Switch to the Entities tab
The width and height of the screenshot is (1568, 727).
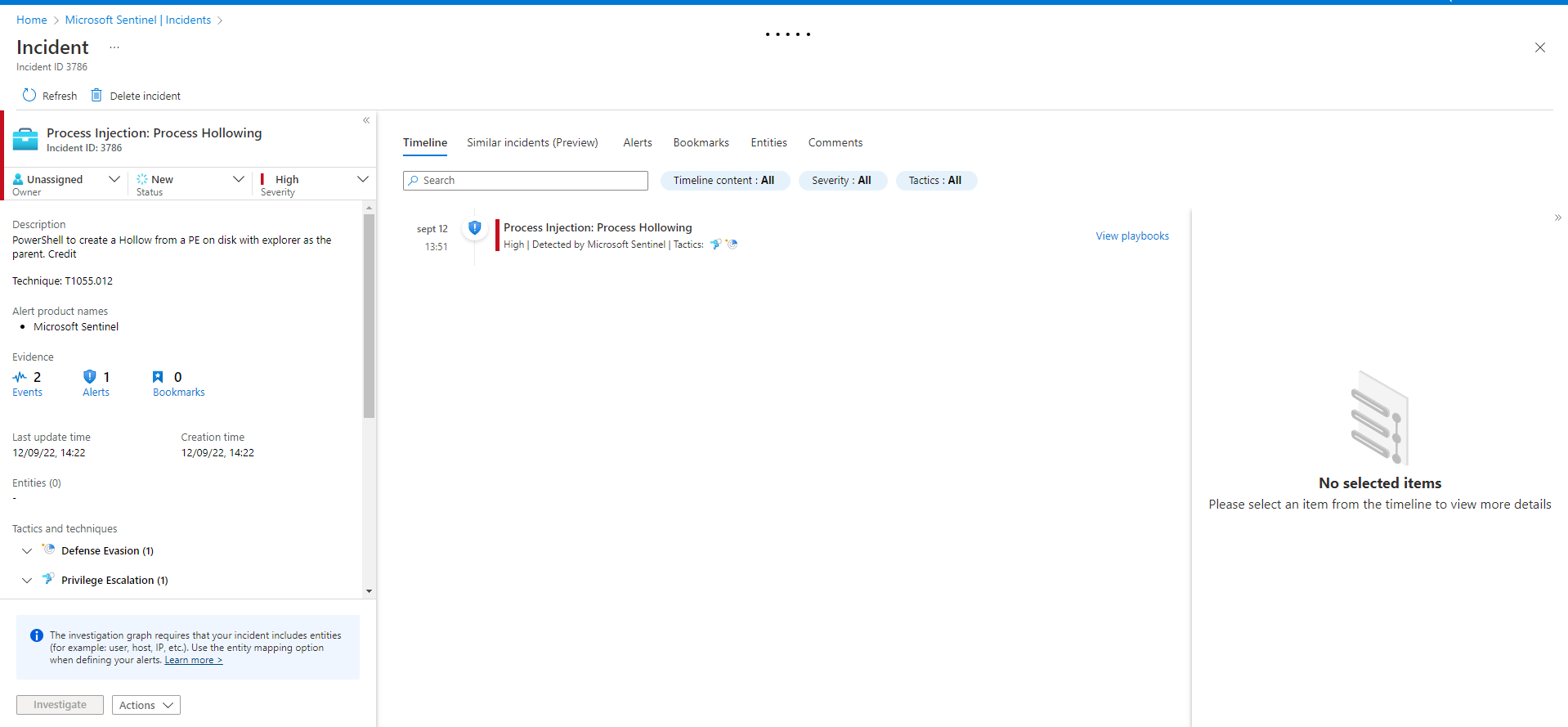[x=768, y=142]
